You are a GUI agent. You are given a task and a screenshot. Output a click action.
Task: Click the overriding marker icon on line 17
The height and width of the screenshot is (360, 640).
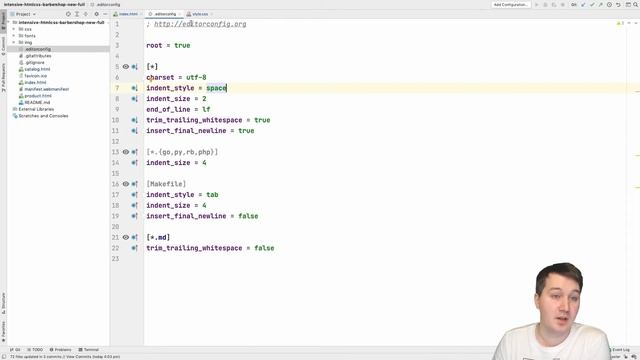[134, 195]
